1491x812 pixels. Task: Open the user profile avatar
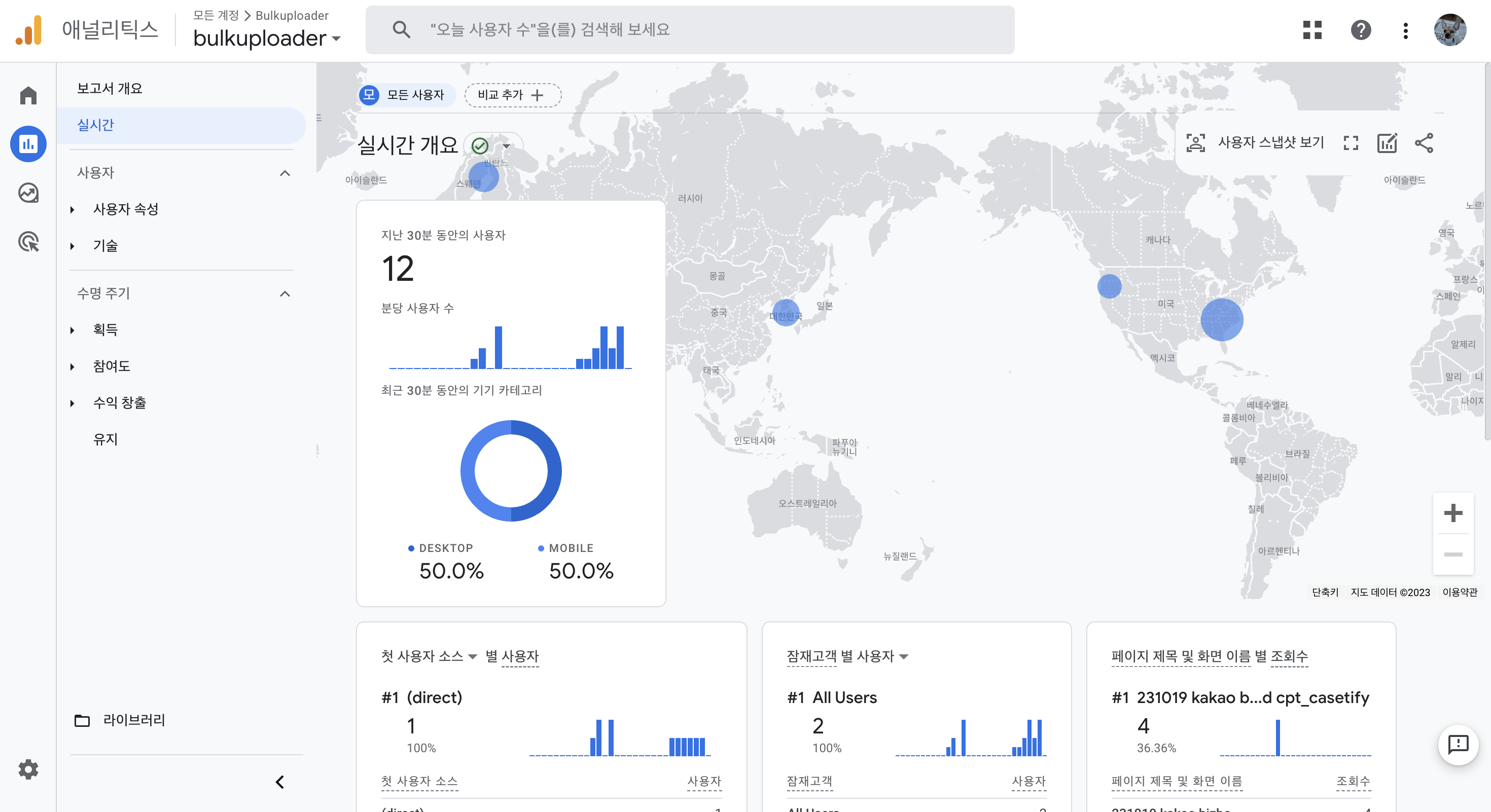point(1449,30)
